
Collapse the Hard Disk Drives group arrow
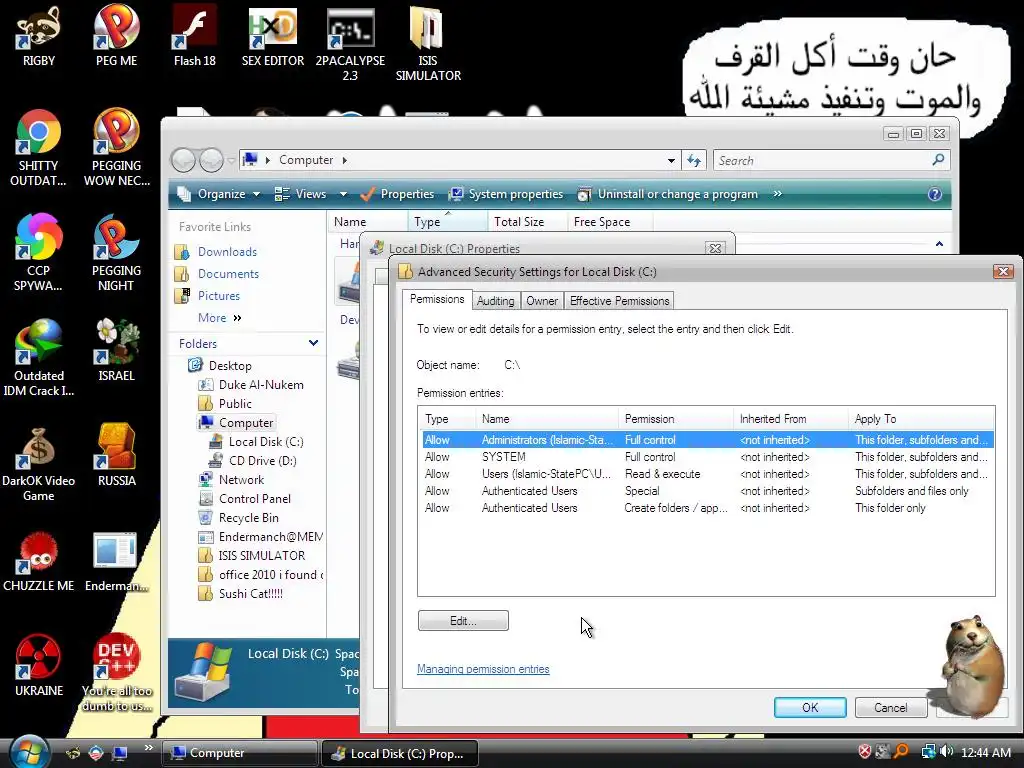point(939,244)
